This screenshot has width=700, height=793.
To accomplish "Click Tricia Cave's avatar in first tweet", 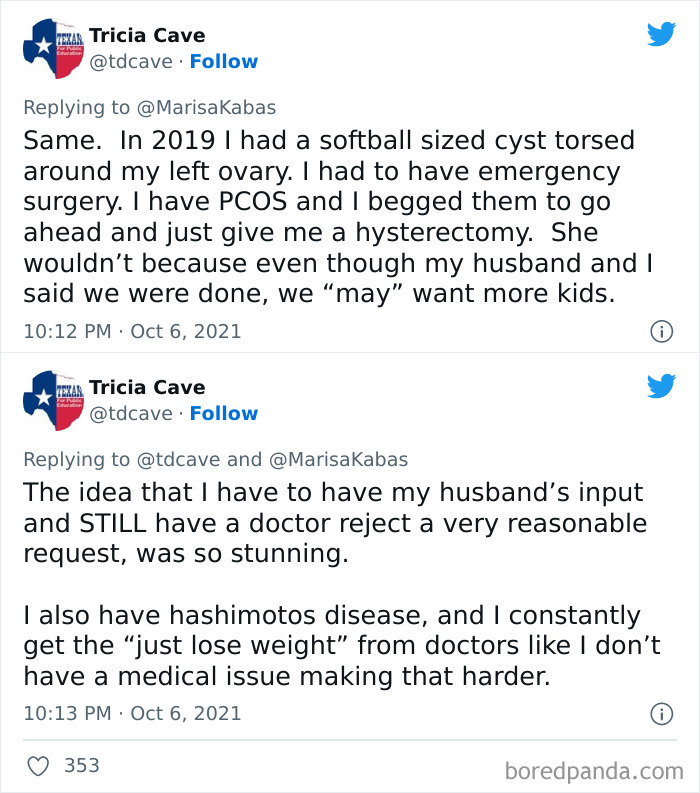I will pos(52,50).
